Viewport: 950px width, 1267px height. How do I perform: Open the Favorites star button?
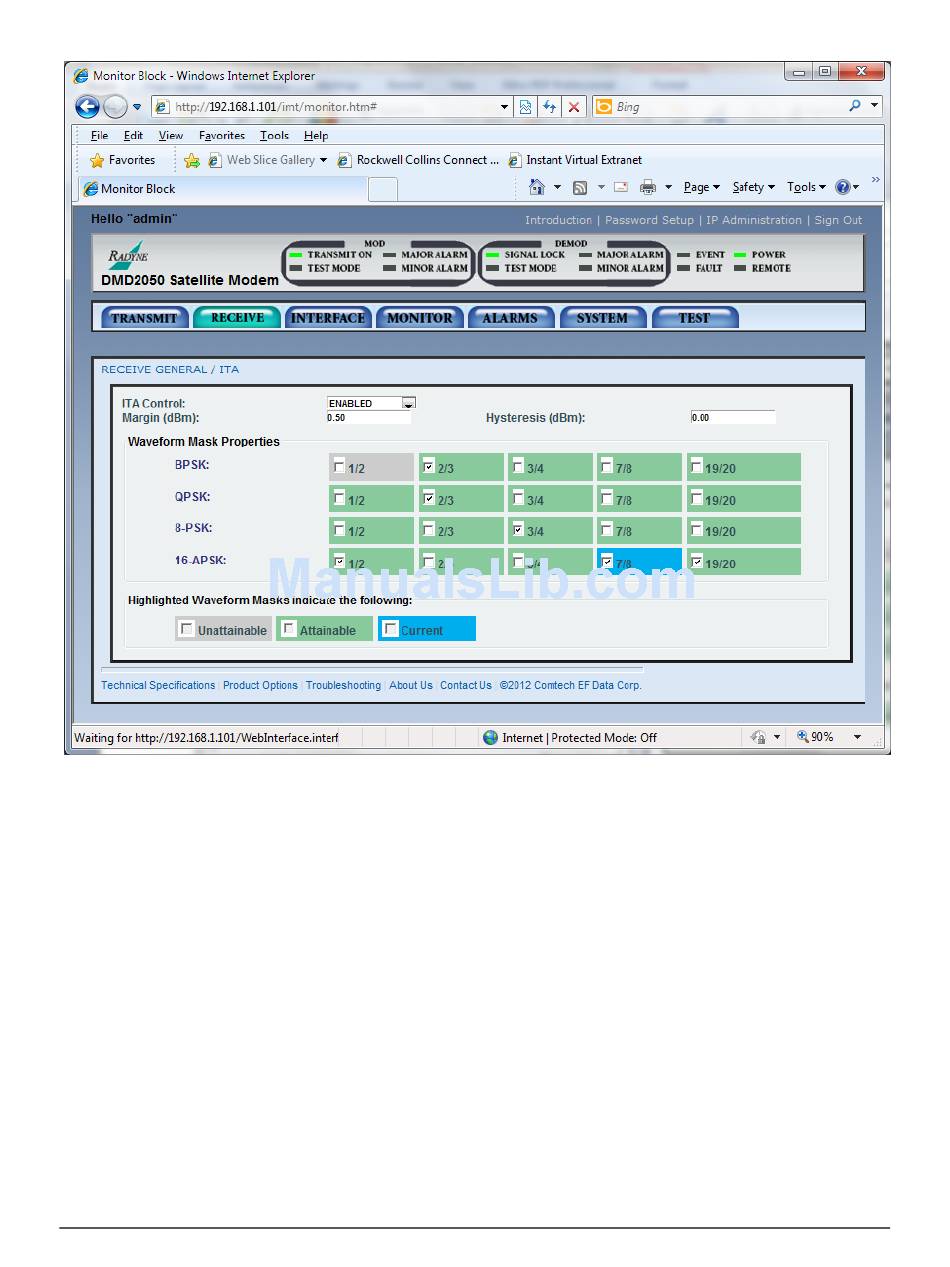(x=122, y=160)
